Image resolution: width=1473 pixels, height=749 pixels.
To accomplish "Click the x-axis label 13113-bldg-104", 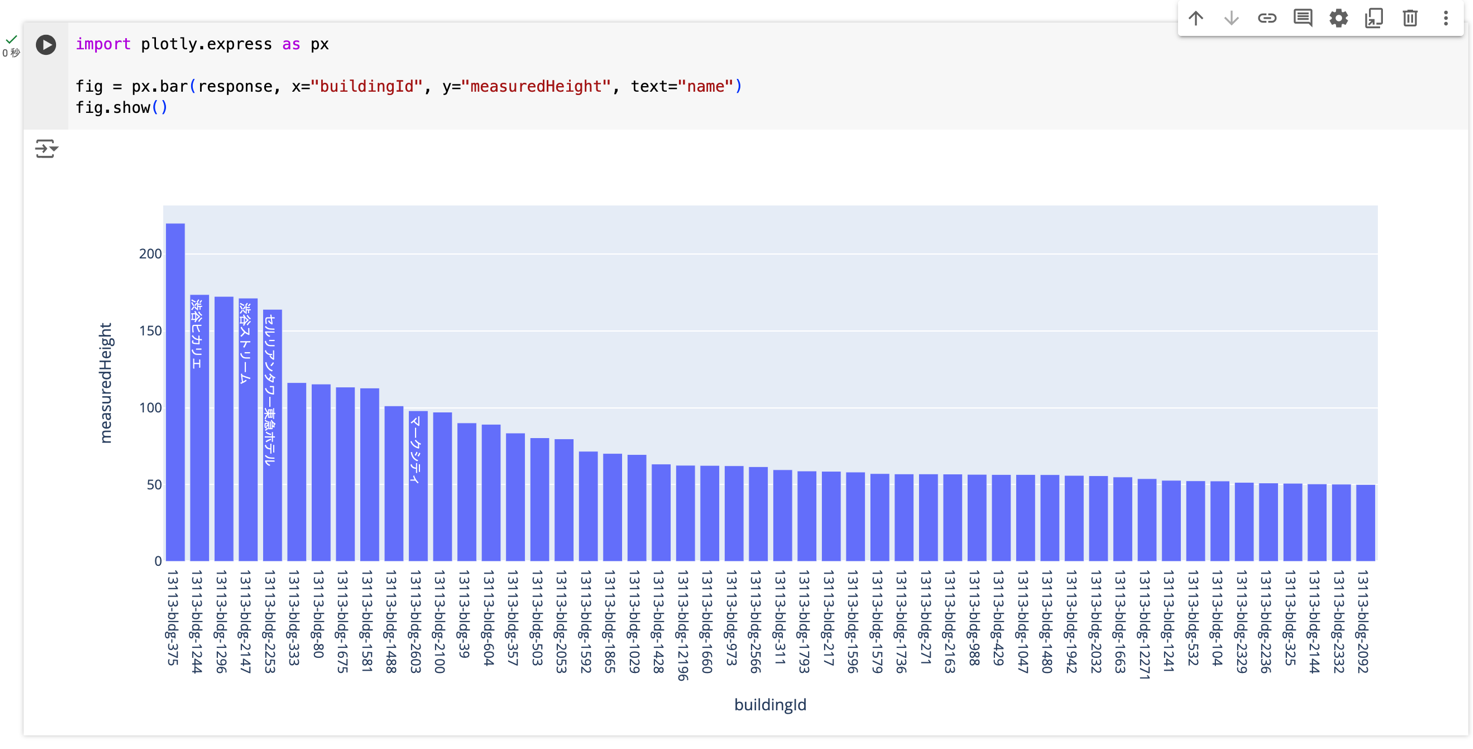I will pyautogui.click(x=1218, y=619).
